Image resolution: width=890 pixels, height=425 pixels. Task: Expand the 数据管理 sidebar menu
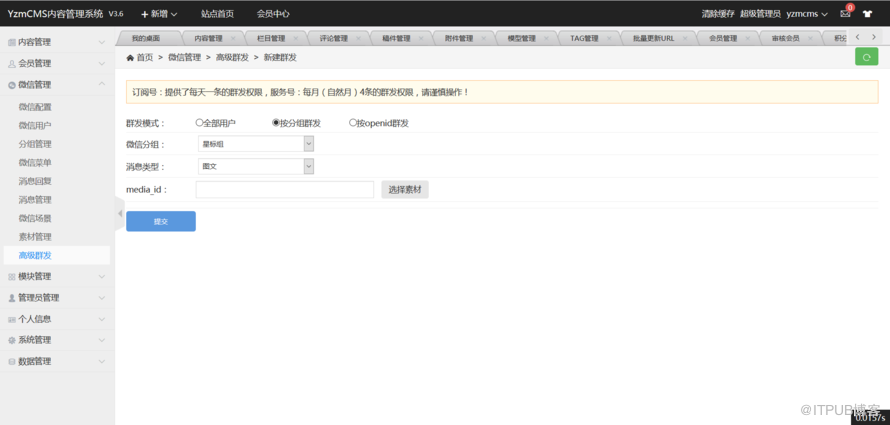point(55,361)
